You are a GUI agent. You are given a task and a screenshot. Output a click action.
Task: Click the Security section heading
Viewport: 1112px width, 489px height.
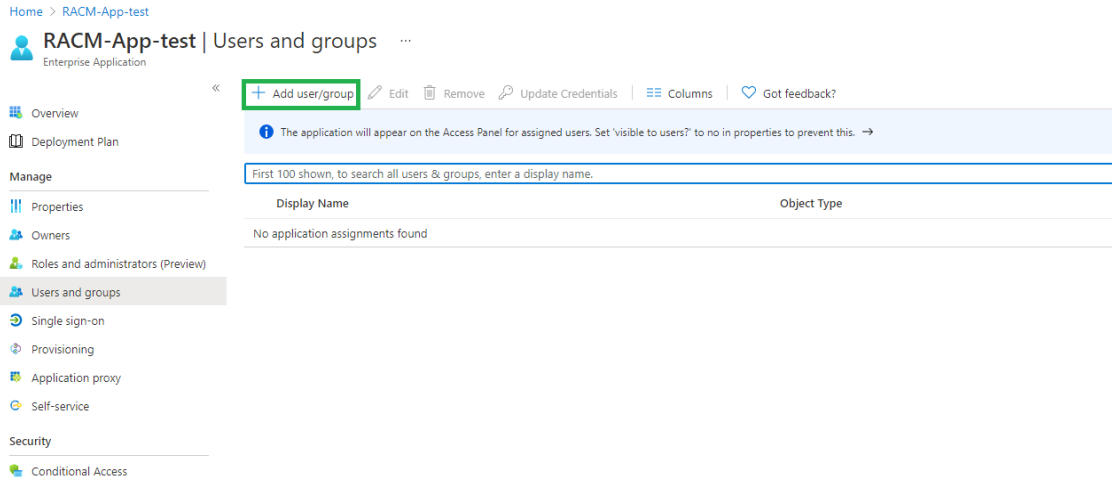pos(30,441)
